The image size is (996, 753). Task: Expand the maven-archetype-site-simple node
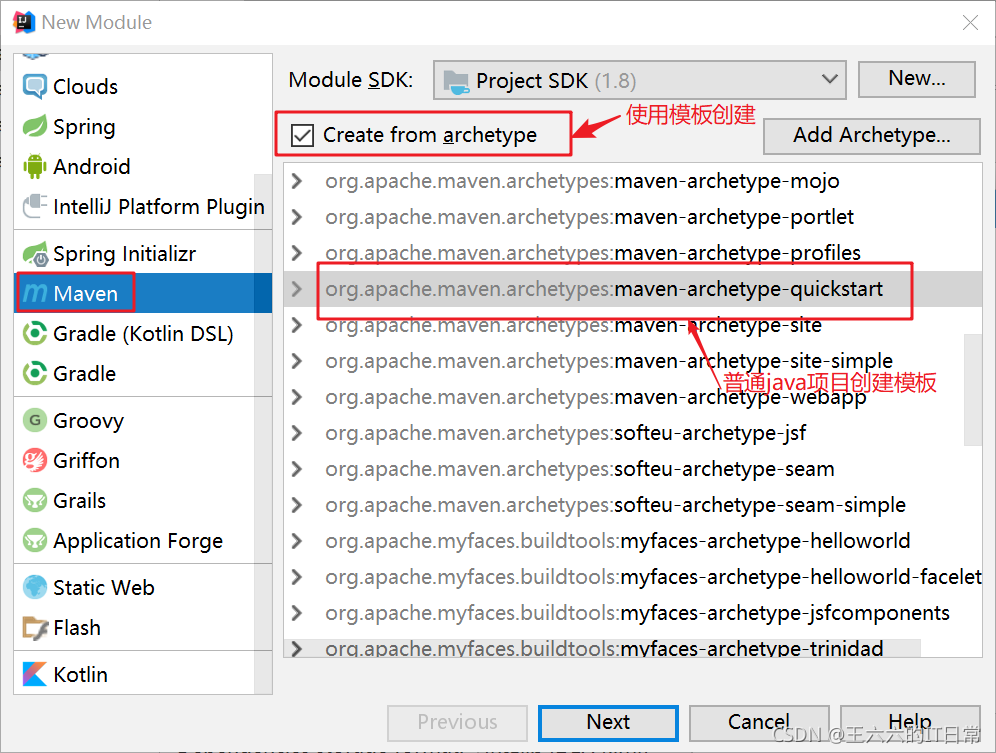pyautogui.click(x=296, y=361)
